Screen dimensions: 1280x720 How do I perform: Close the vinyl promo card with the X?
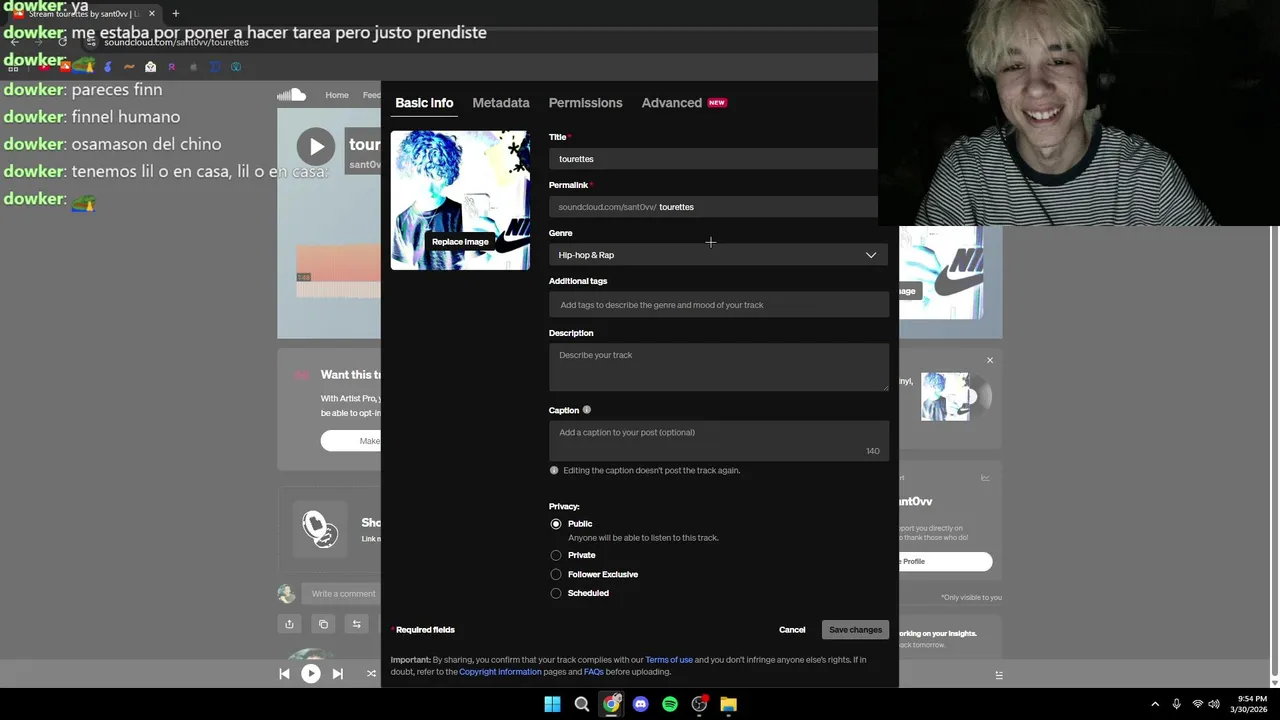[x=990, y=360]
